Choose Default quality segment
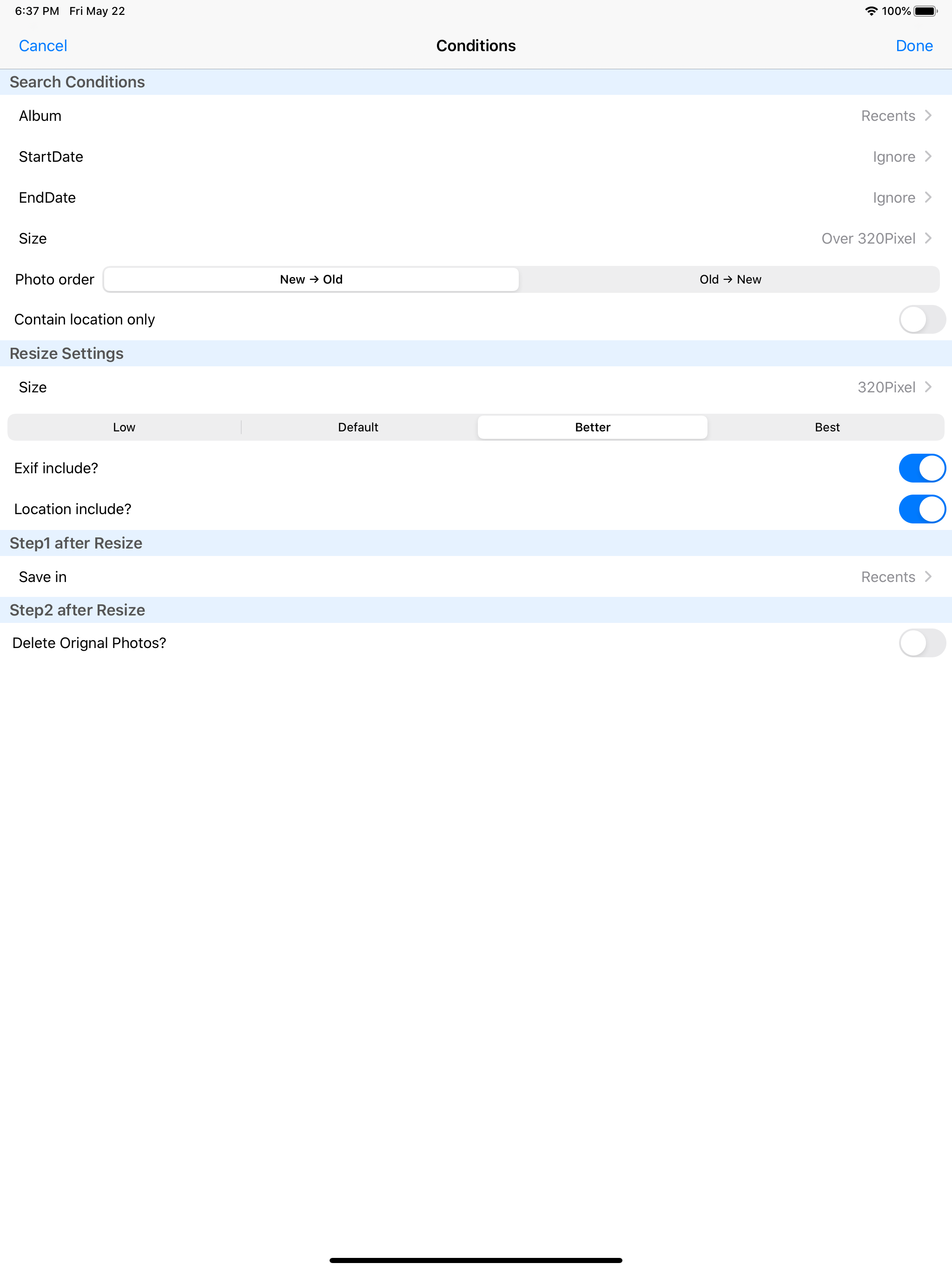Viewport: 952px width, 1270px height. [358, 427]
